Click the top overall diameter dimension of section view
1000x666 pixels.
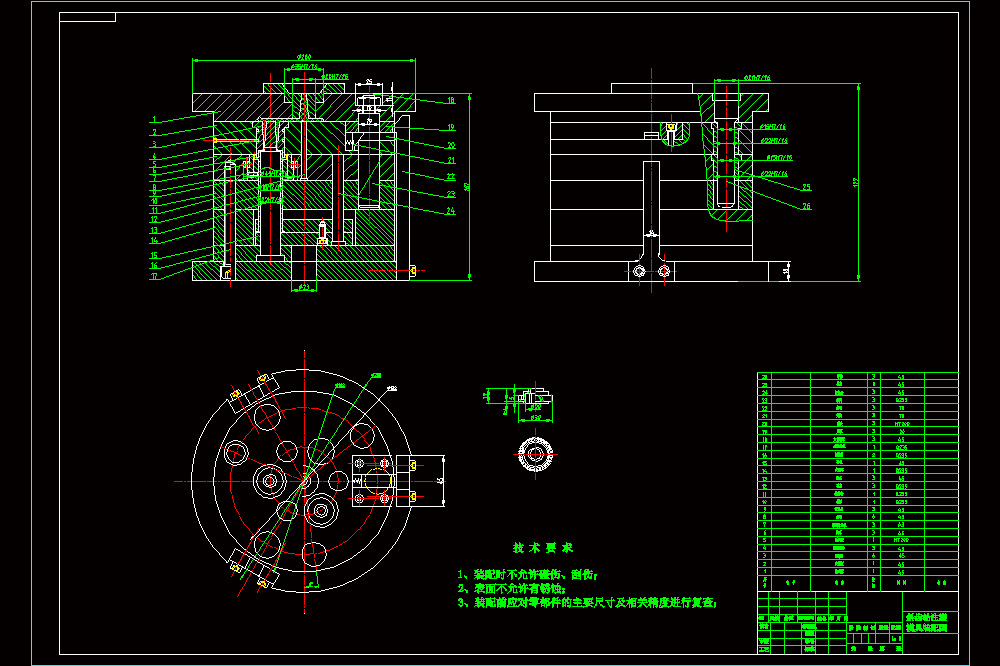coord(304,57)
